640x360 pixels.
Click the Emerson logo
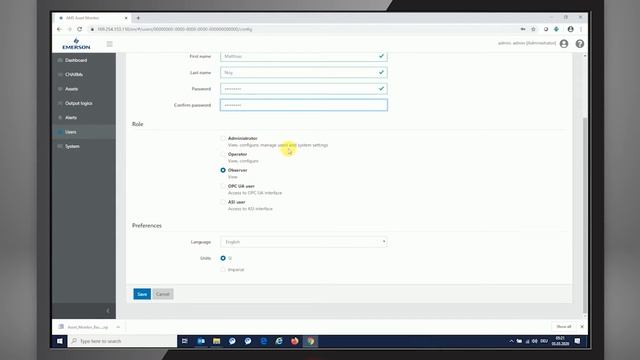pos(76,44)
